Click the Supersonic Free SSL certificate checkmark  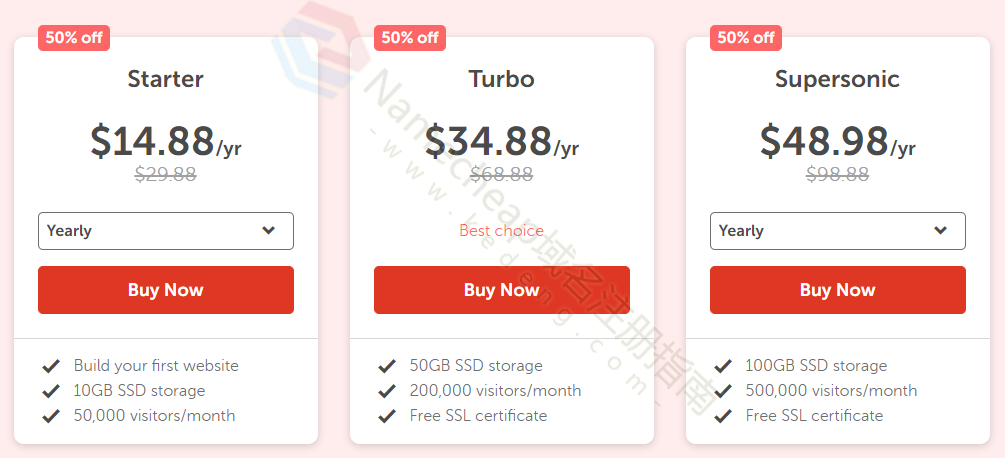pos(723,416)
